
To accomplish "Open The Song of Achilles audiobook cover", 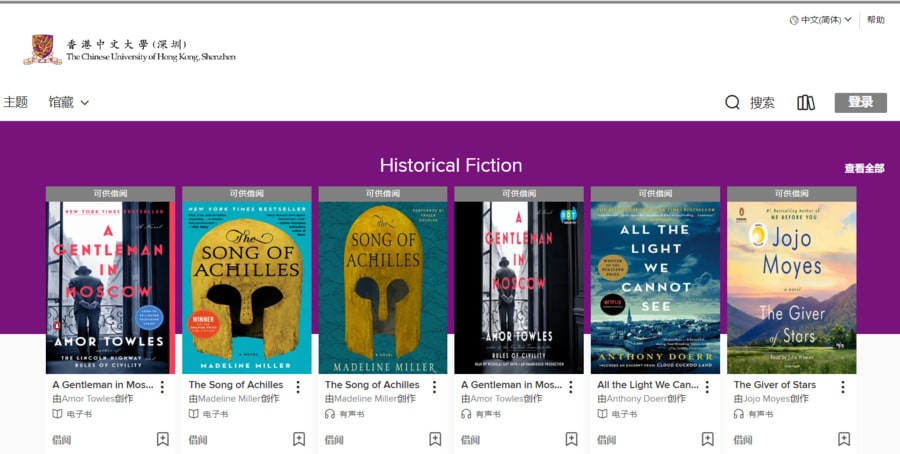I will (383, 288).
